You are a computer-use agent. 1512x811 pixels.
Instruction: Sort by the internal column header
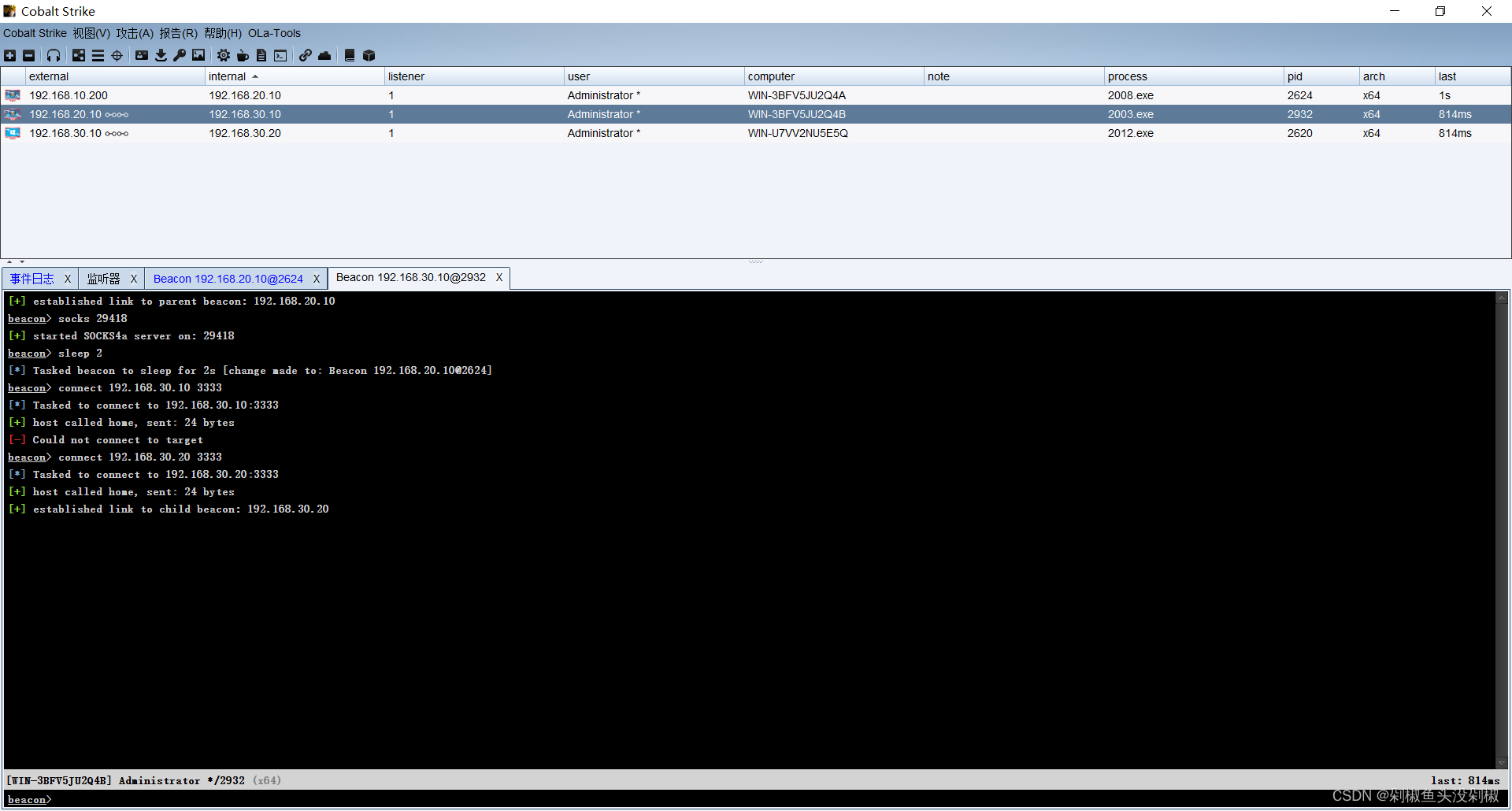point(295,76)
